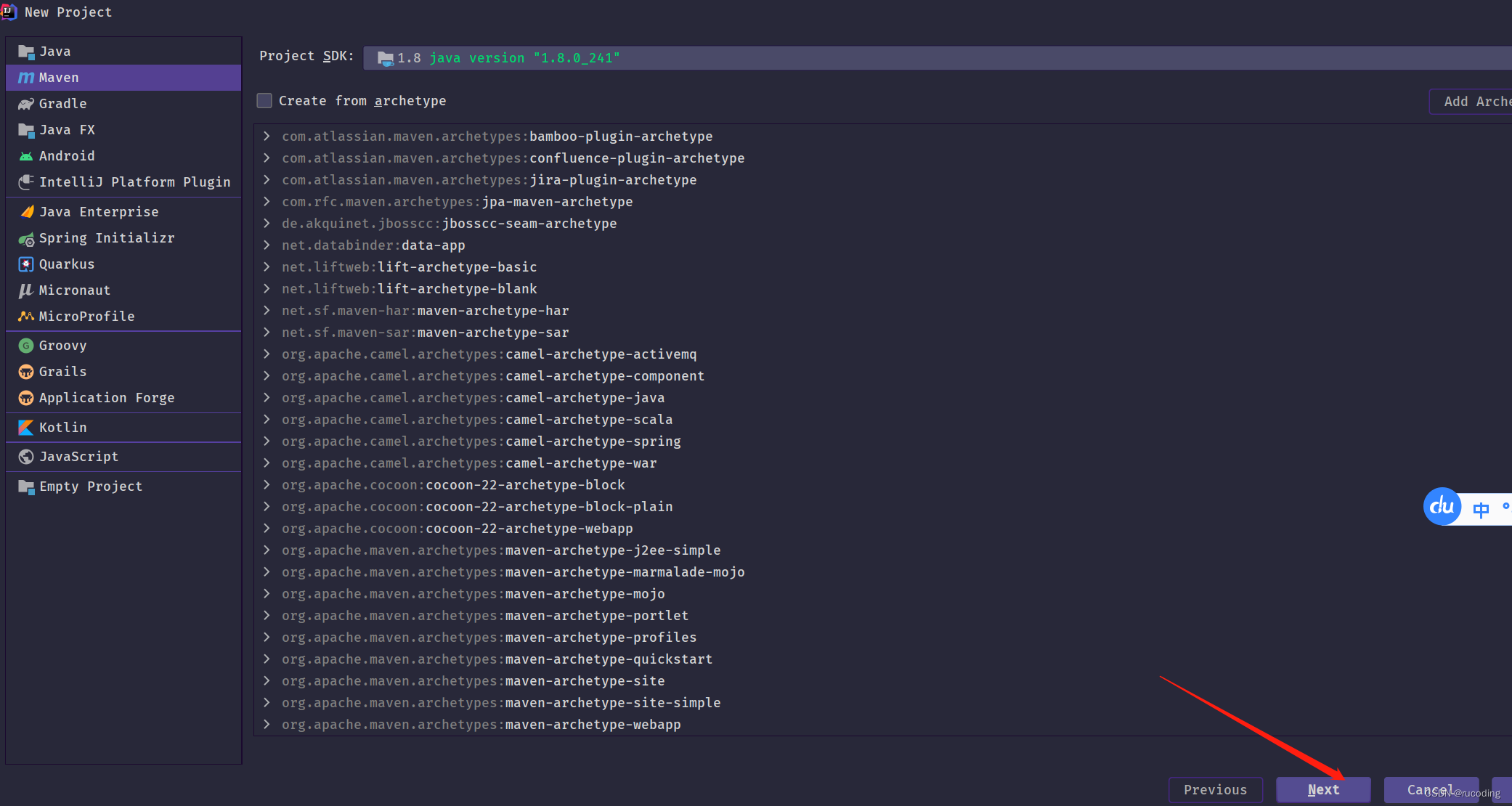
Task: Expand the maven-archetype-webapp node
Action: point(267,725)
